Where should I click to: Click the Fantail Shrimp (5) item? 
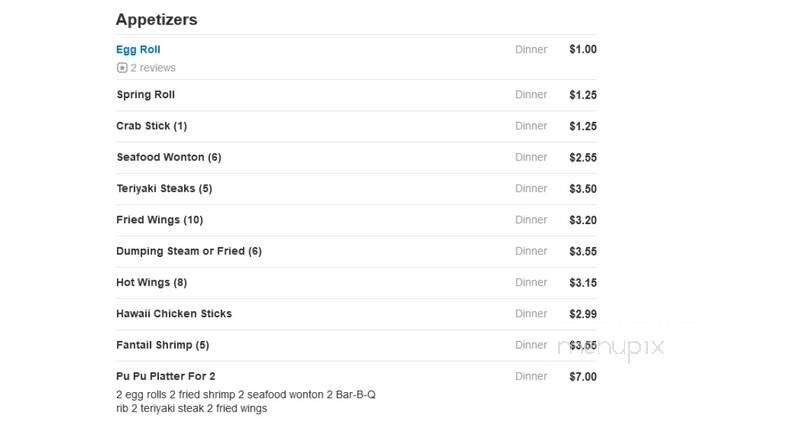point(163,345)
